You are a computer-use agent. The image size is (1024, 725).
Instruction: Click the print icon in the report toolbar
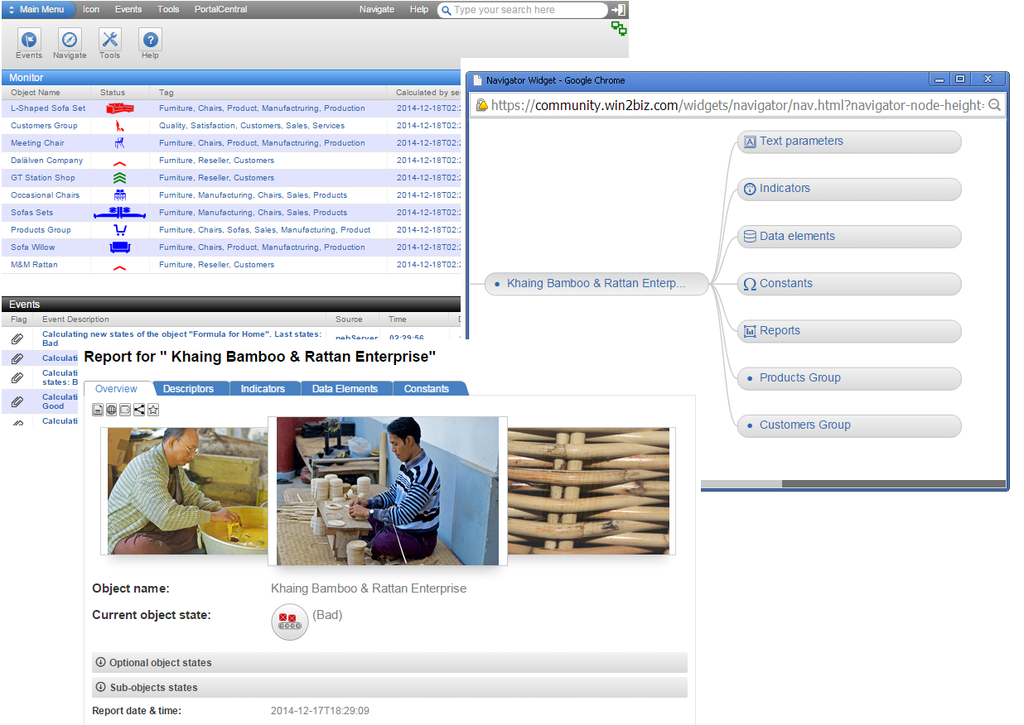click(97, 409)
